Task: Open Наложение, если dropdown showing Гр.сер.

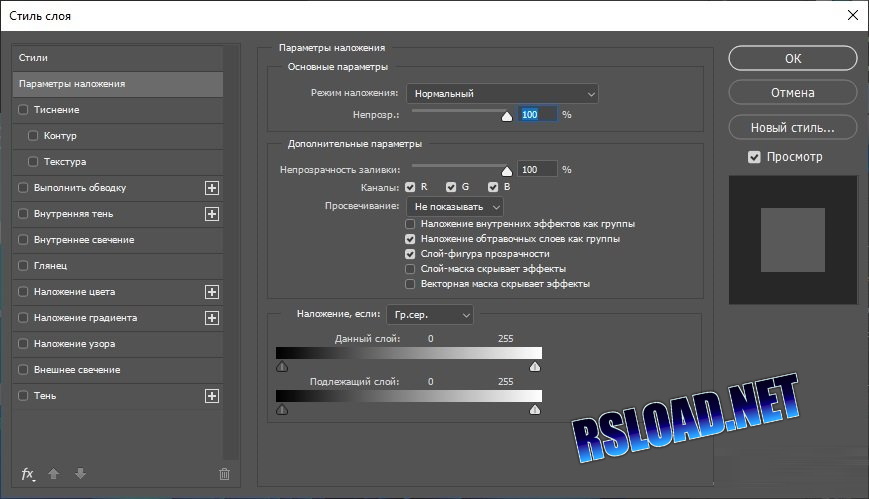Action: point(430,315)
